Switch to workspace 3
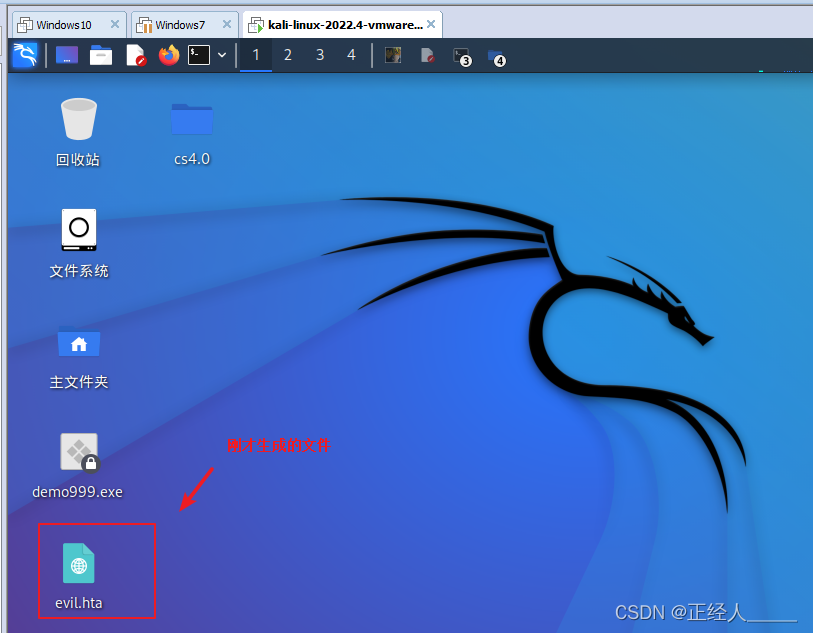Screen dimensions: 813x633 click(x=320, y=54)
